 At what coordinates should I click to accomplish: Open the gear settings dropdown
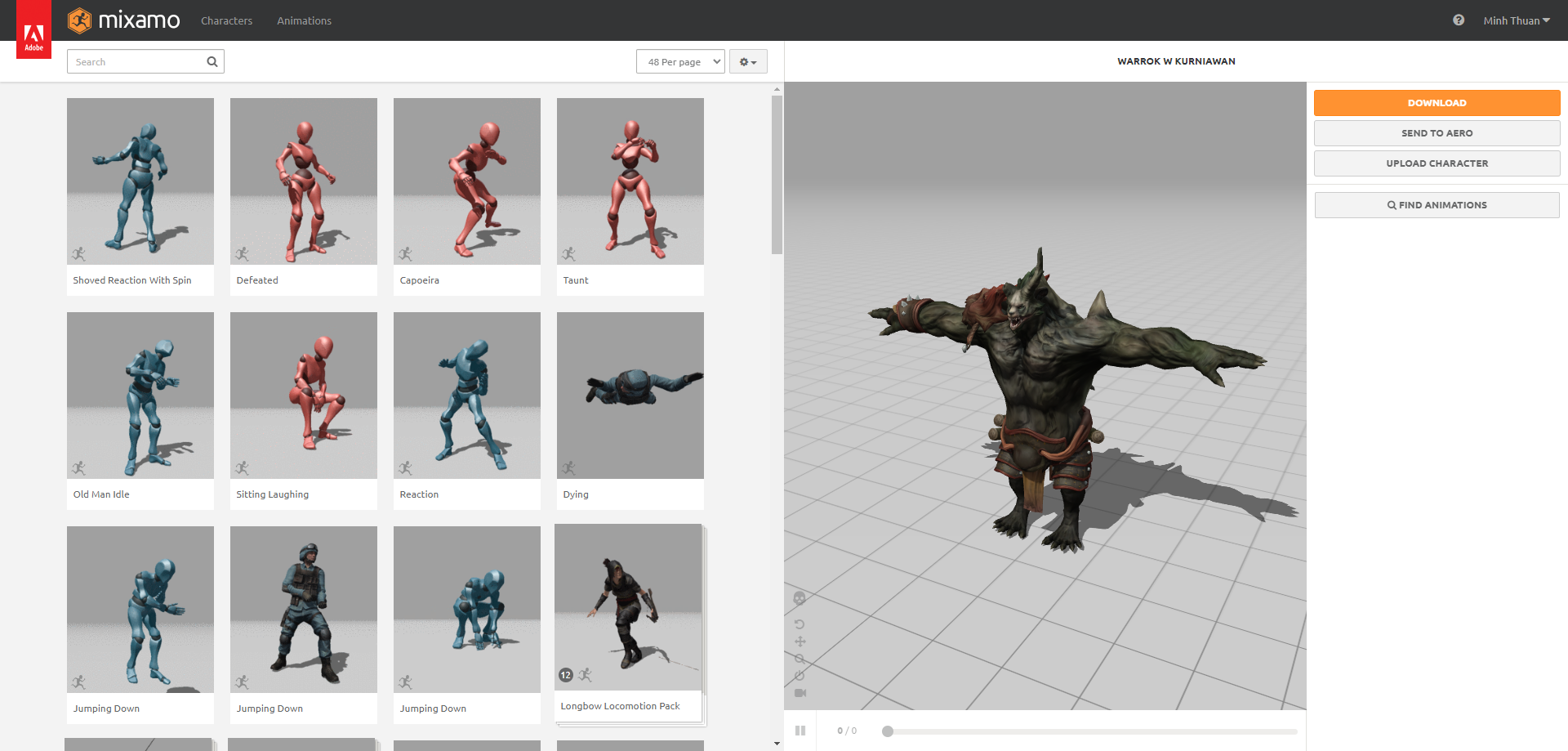(747, 62)
